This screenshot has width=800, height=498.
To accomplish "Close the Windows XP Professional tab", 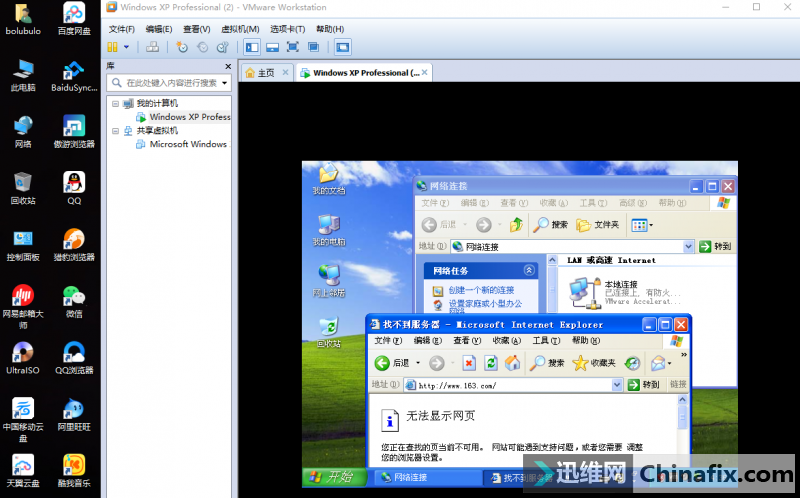I will (424, 72).
